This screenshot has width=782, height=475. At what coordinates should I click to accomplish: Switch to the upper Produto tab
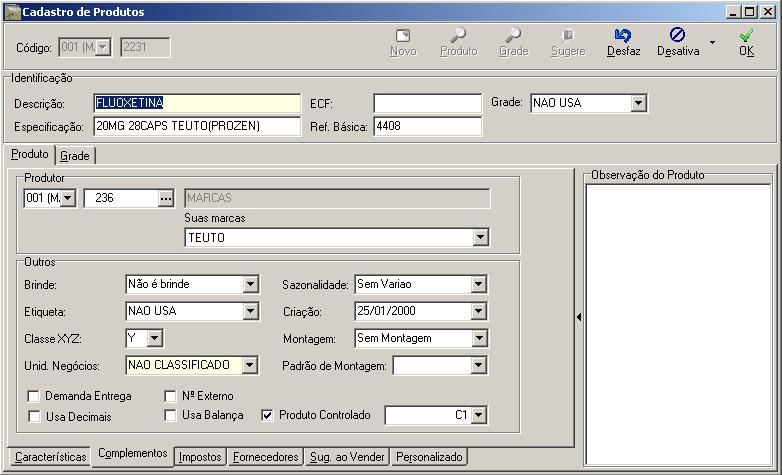(30, 154)
